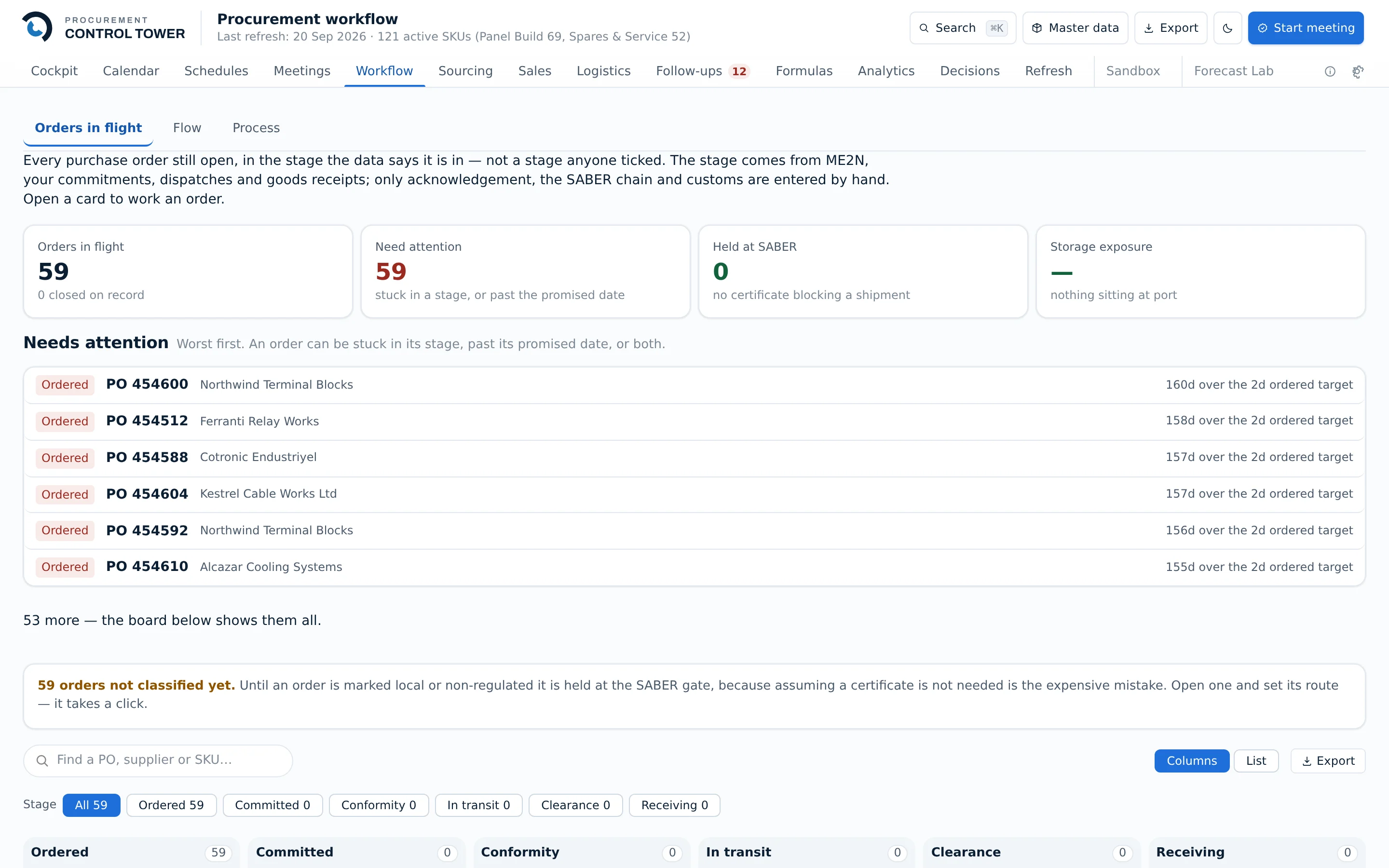1389x868 pixels.
Task: Open the Calendar tab
Action: tap(131, 71)
